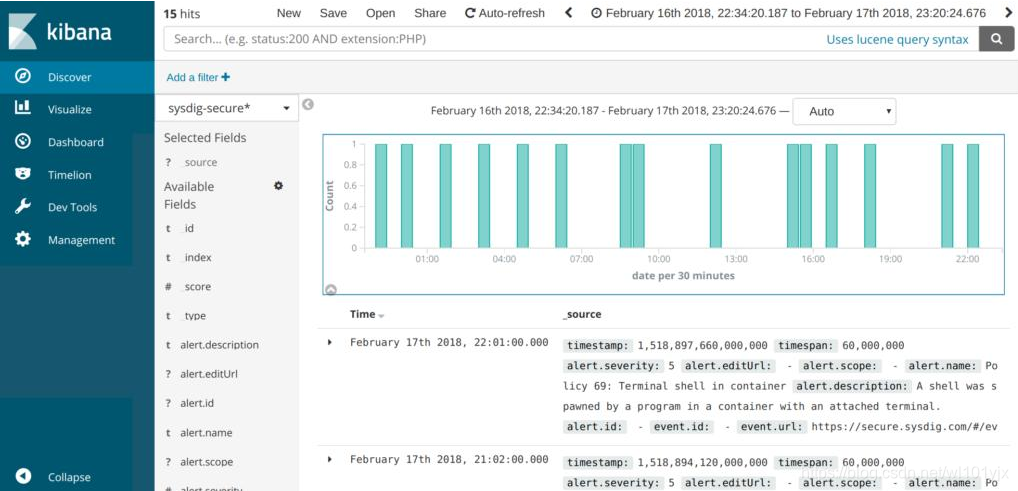Open Visualize bar chart icon
The height and width of the screenshot is (491, 1018).
(23, 108)
